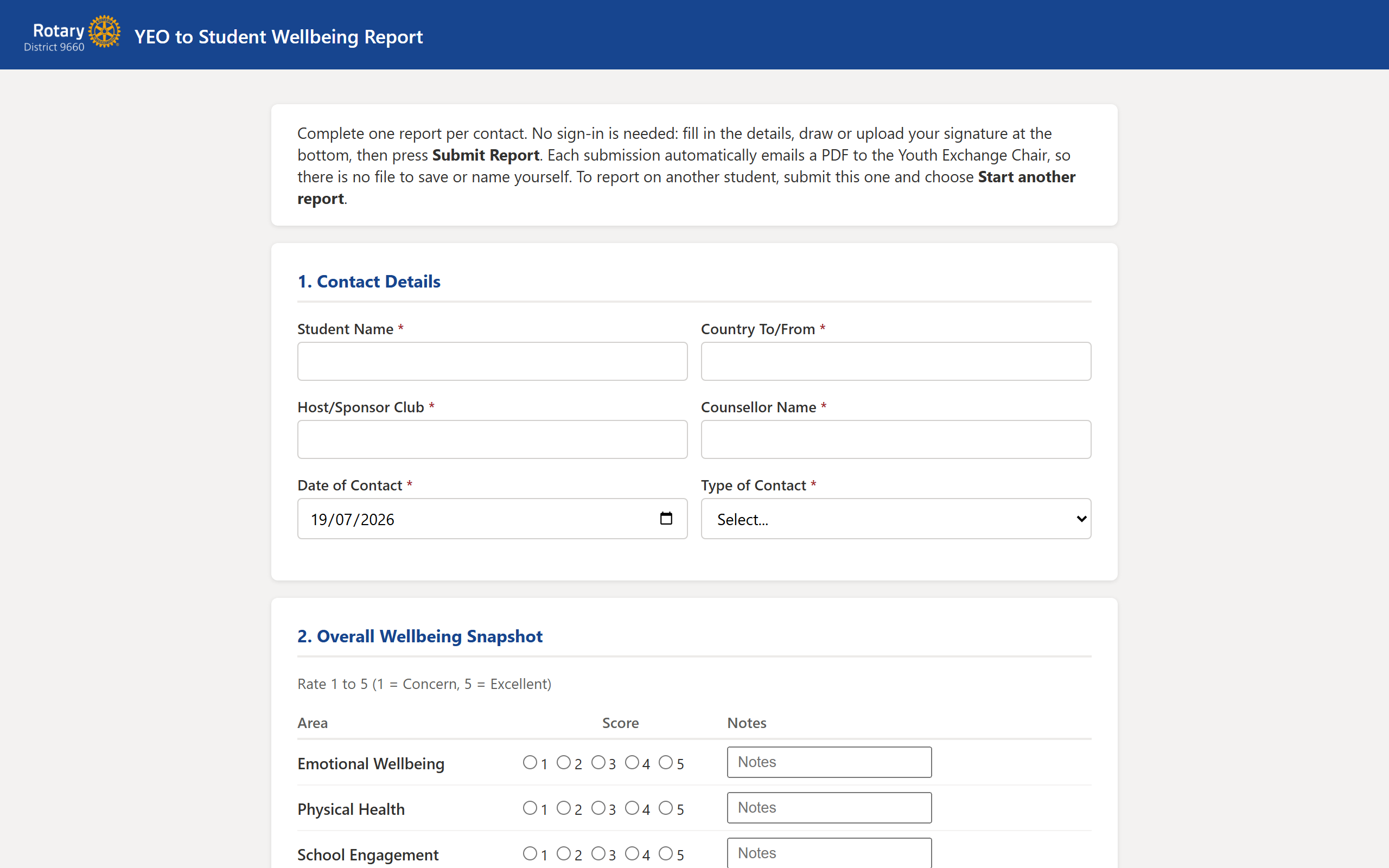Screen dimensions: 1389x868
Task: Select score 2 for Physical Health
Action: pyautogui.click(x=564, y=808)
